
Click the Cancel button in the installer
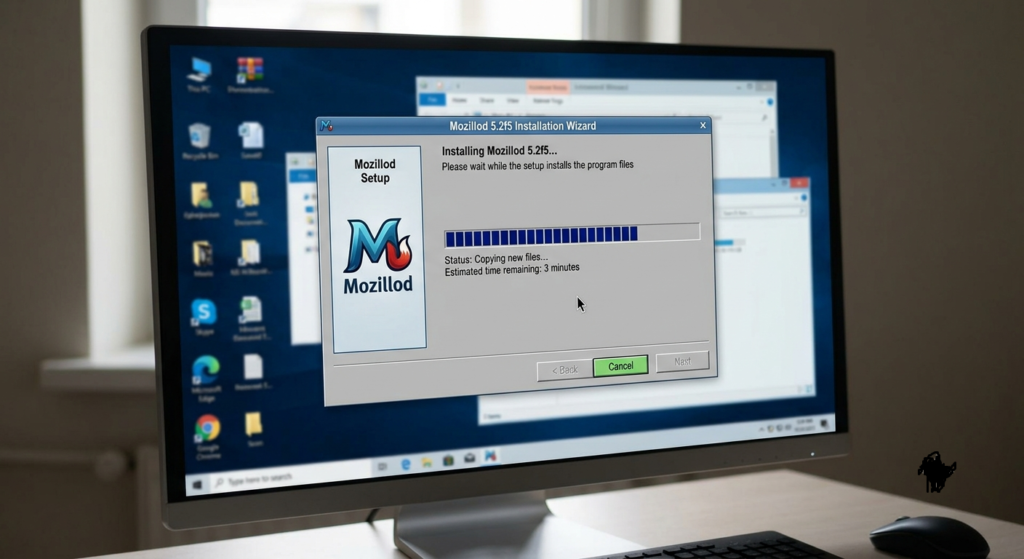(620, 366)
